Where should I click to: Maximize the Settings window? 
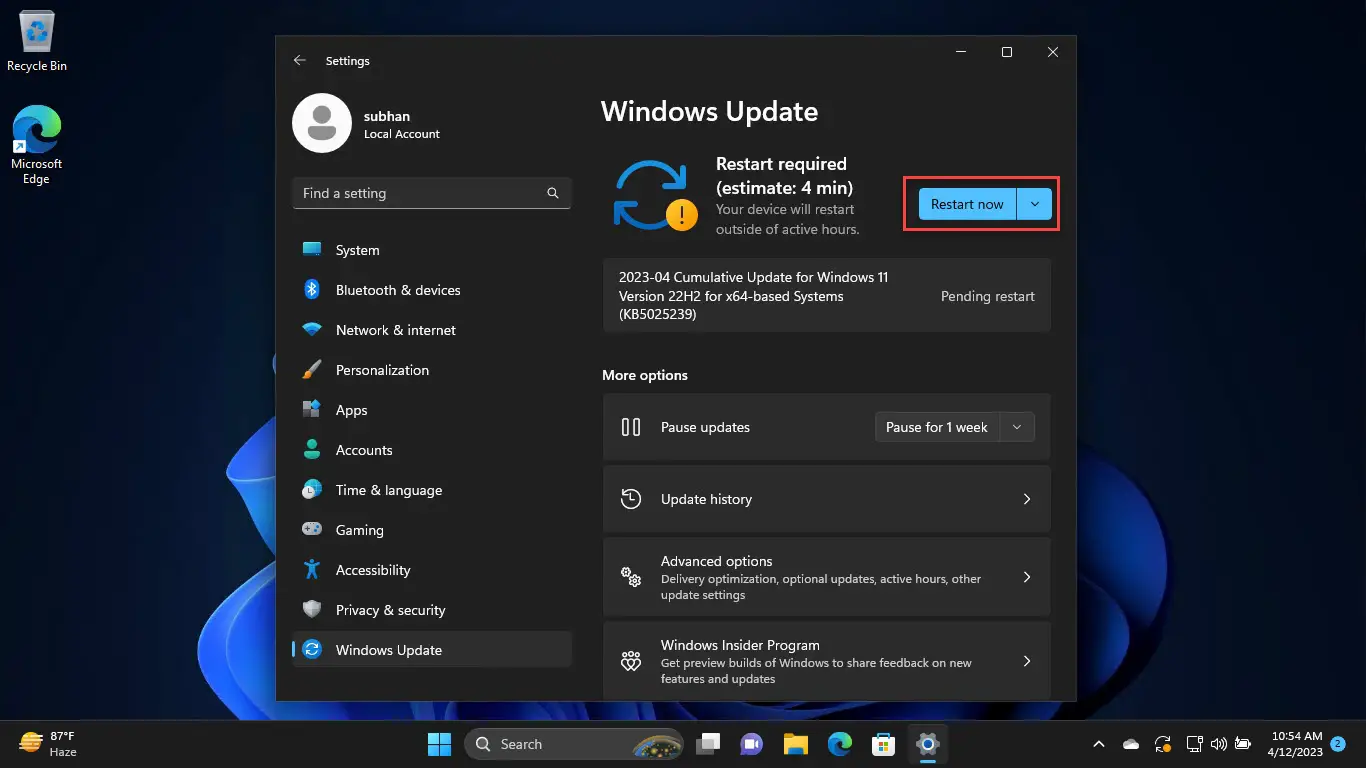coord(1007,52)
